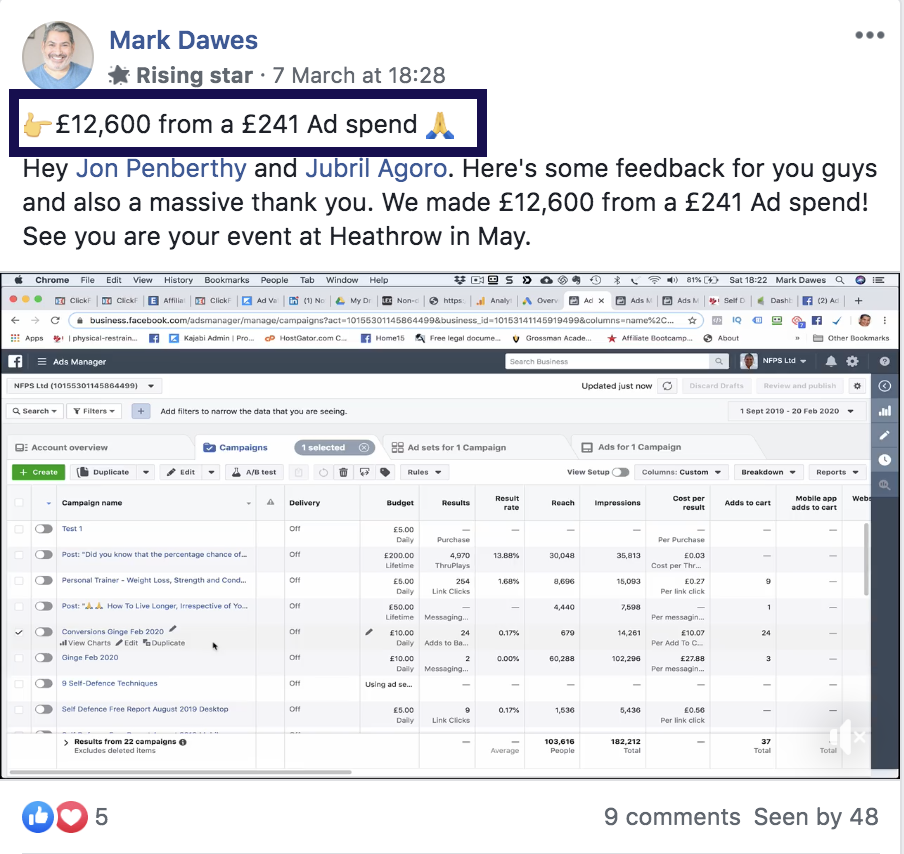Bookmark page with star in address bar

[692, 320]
